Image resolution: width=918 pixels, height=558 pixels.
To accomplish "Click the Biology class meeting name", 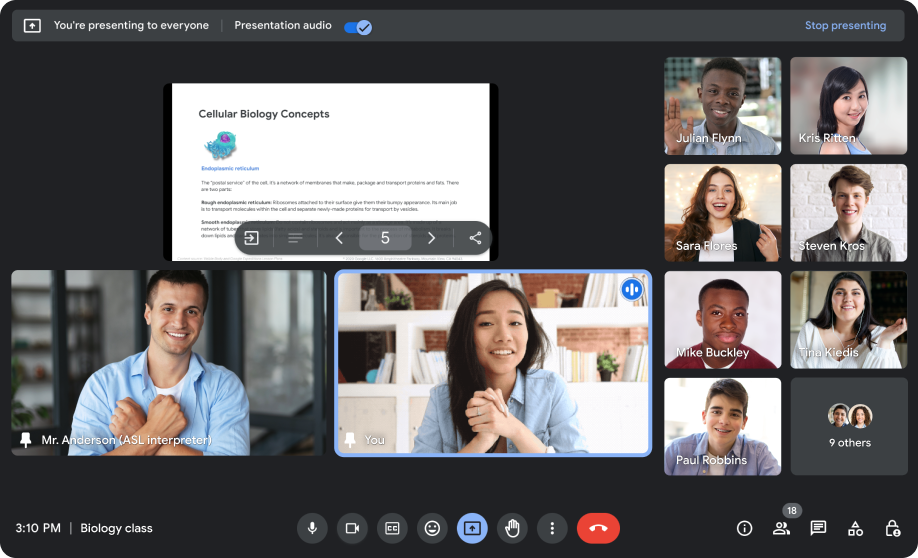I will [117, 528].
